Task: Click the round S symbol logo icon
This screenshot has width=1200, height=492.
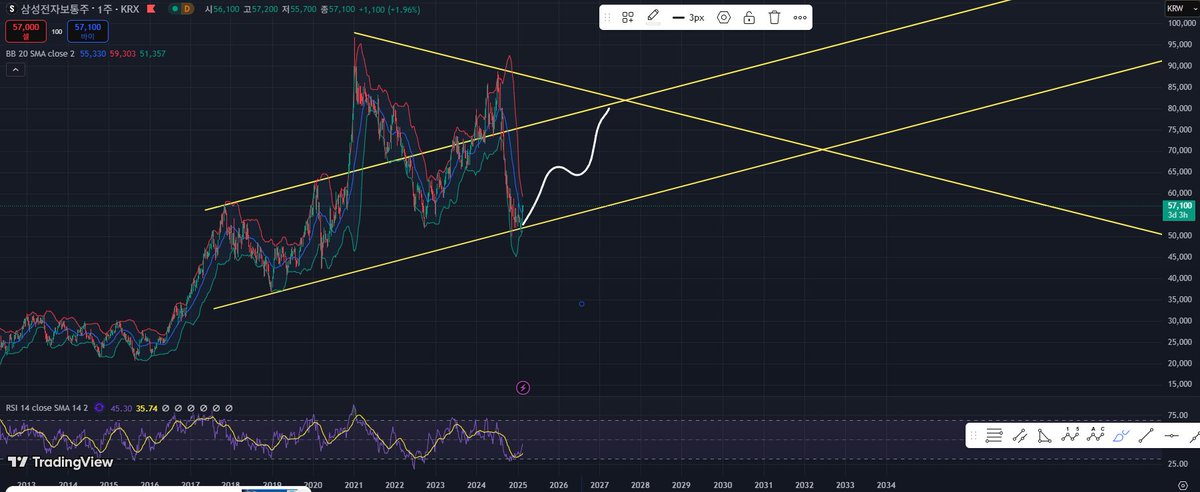Action: [10, 9]
